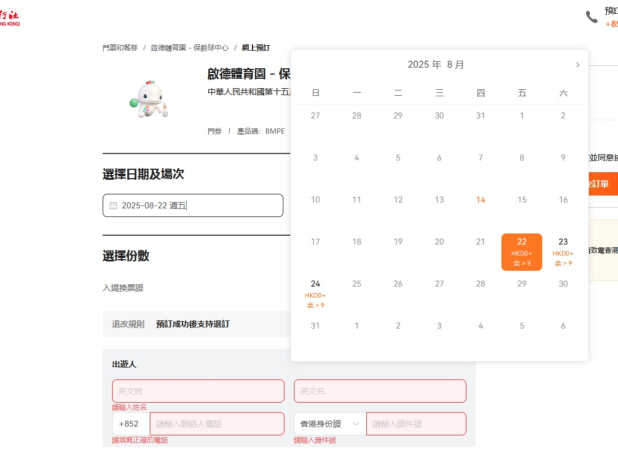Open the date selection field 2025-08-22

coord(193,205)
